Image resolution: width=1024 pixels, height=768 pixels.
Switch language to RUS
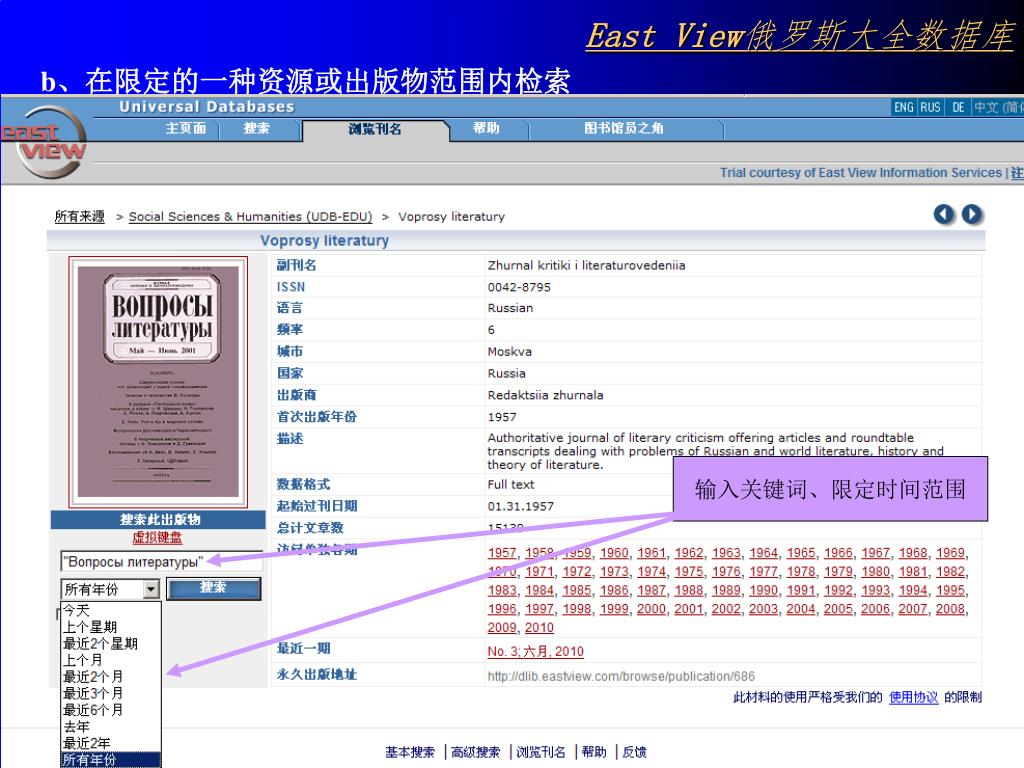coord(931,107)
